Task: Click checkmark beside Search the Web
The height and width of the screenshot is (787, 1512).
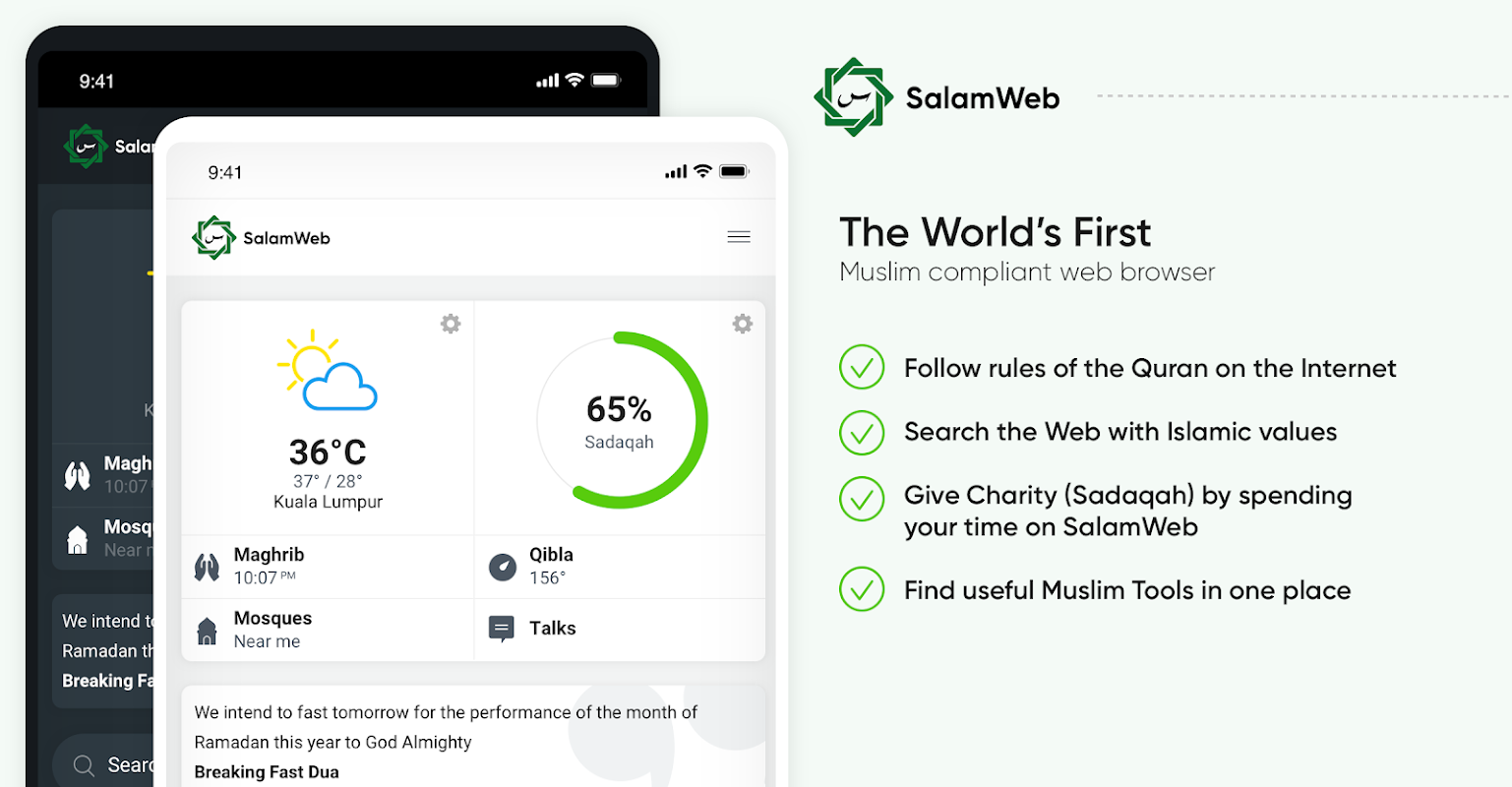Action: (x=862, y=432)
